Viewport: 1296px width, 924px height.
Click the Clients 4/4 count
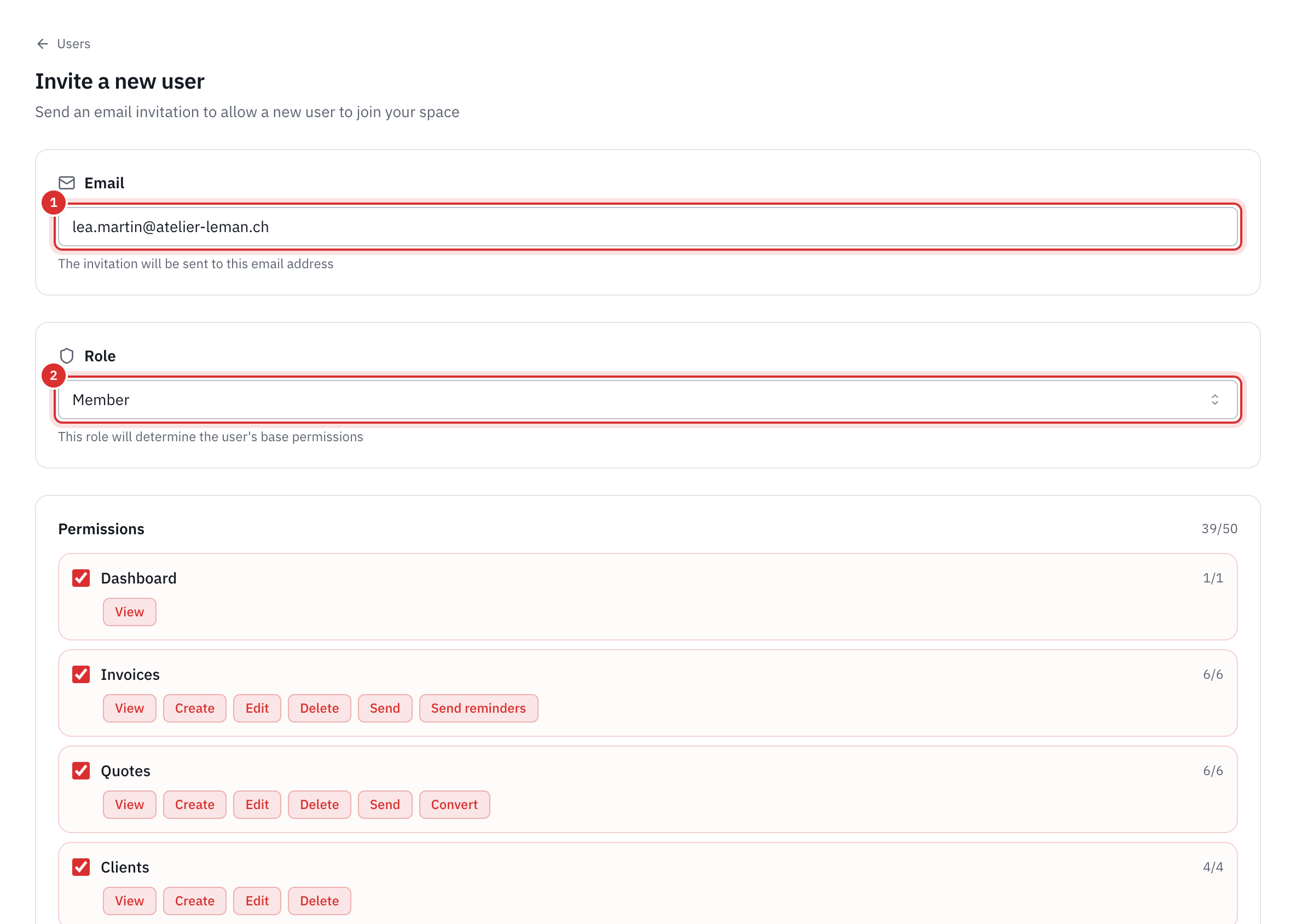[1212, 867]
